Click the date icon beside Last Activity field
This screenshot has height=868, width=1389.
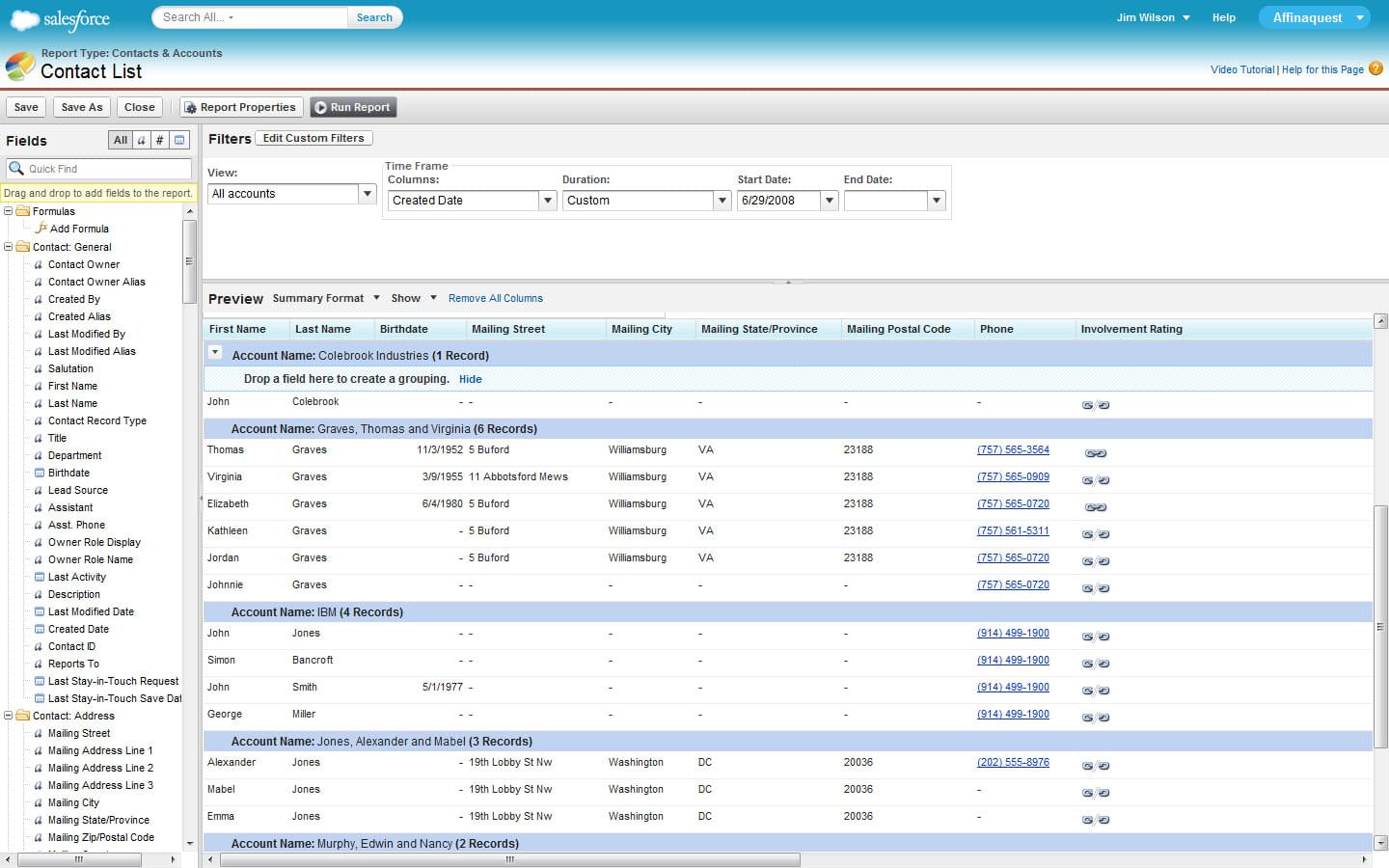pyautogui.click(x=40, y=577)
